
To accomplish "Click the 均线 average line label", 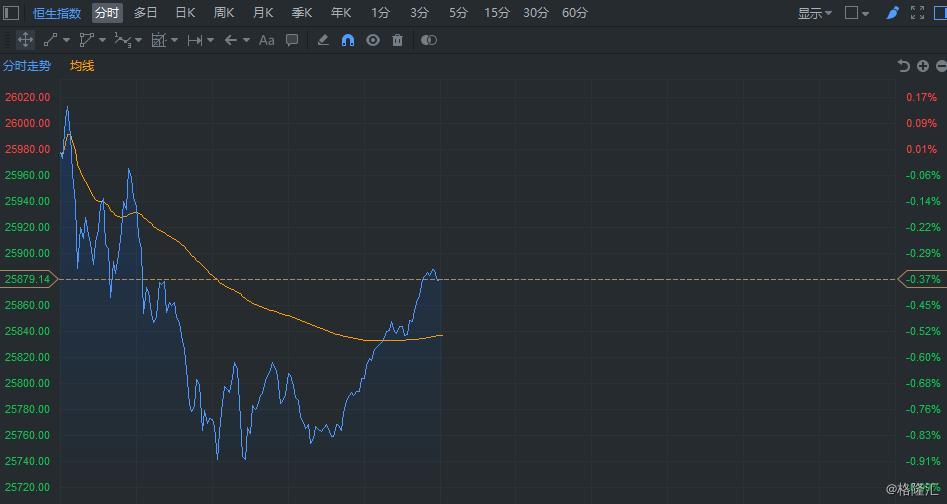I will coord(82,66).
